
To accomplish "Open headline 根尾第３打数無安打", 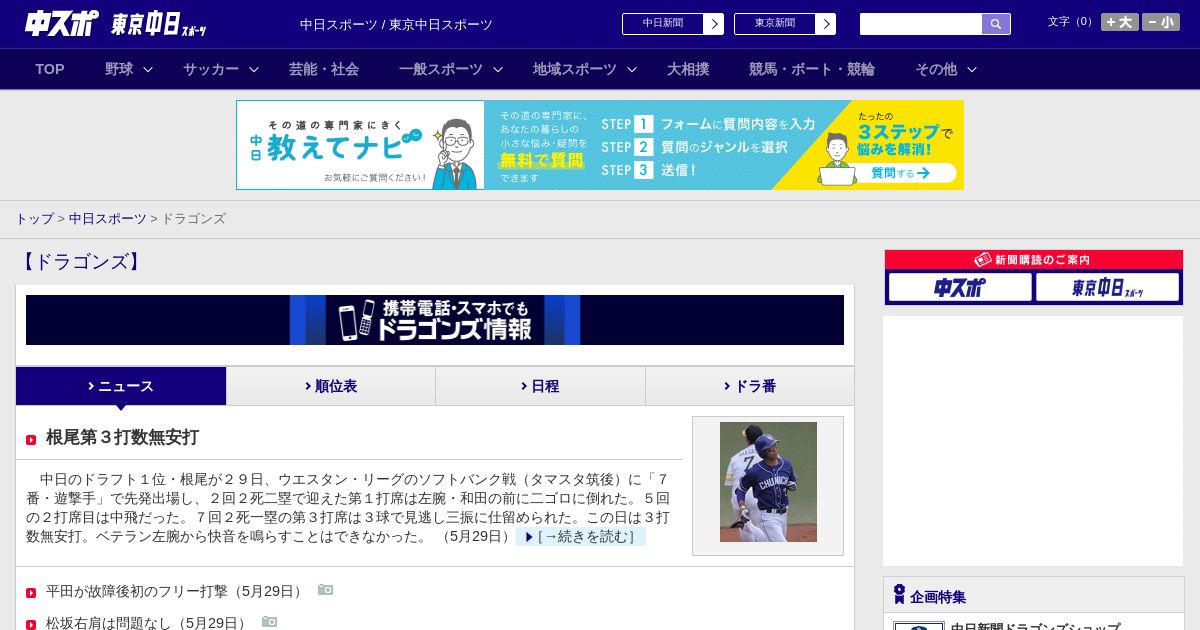I will pos(122,437).
